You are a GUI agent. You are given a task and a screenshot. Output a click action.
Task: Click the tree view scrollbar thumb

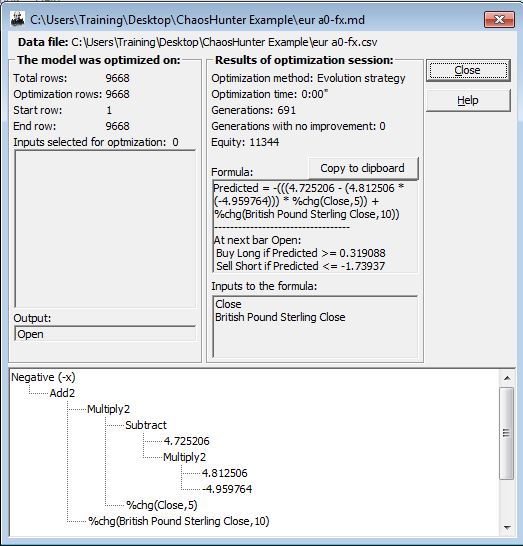506,434
